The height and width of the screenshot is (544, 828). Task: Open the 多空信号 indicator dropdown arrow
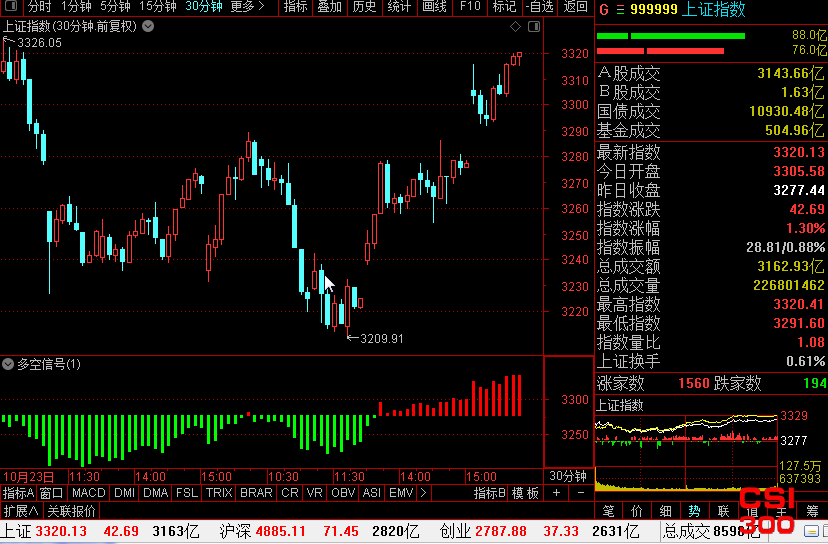(8, 364)
